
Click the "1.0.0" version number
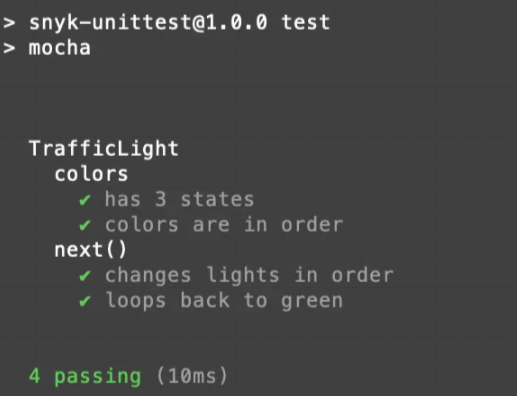[x=237, y=23]
